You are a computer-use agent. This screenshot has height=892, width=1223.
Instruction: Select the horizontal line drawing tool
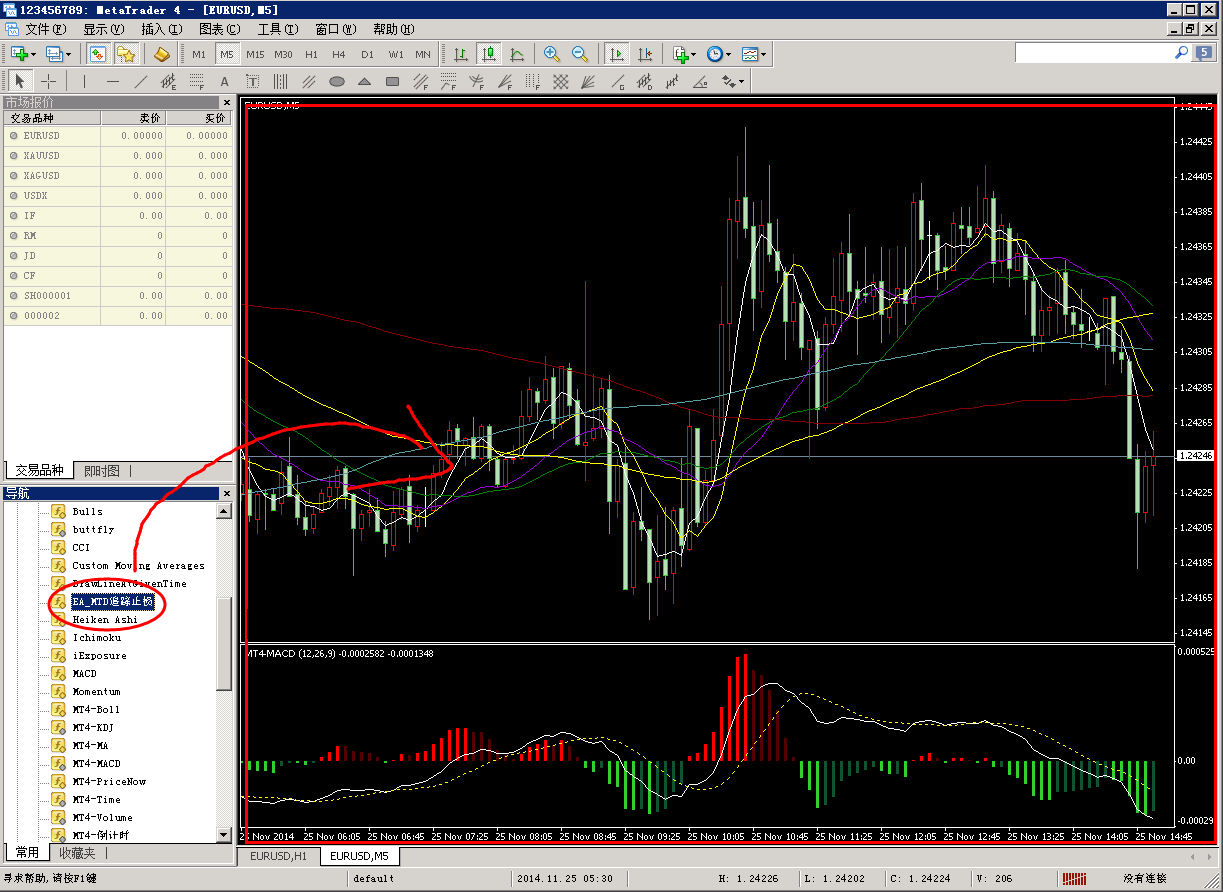[x=113, y=81]
